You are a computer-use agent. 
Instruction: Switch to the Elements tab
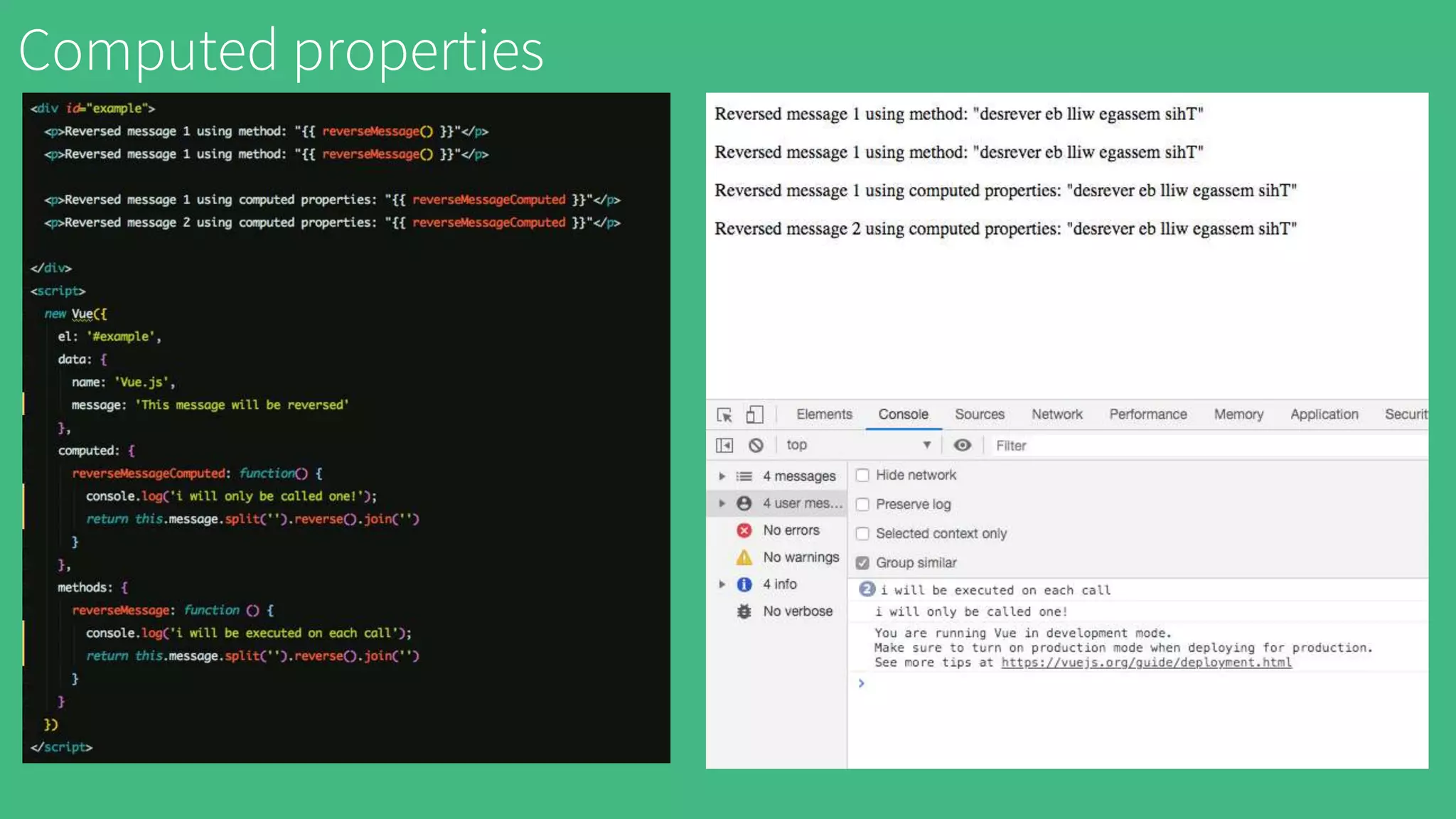pyautogui.click(x=824, y=414)
